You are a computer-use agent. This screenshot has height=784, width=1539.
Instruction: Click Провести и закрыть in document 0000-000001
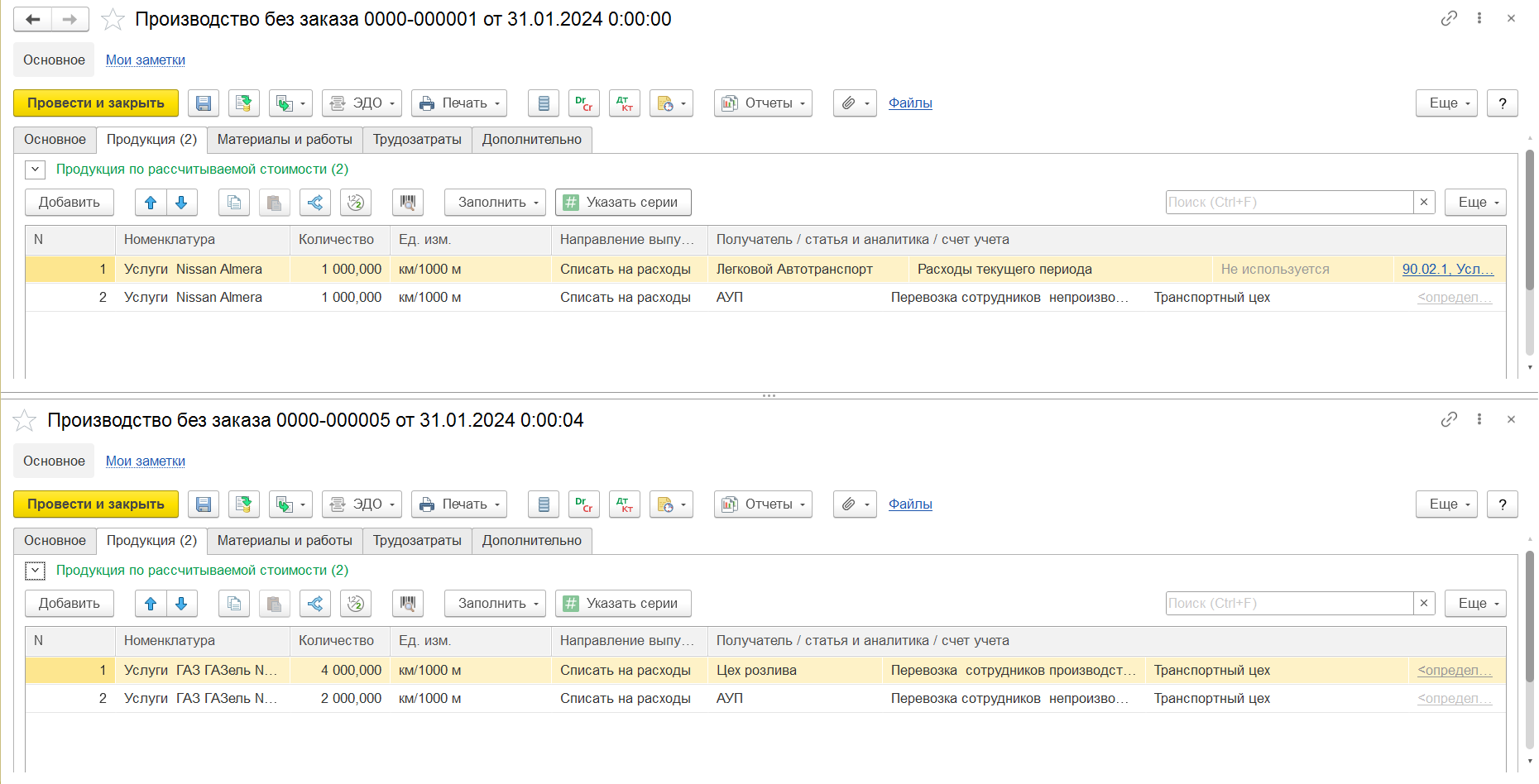click(x=96, y=103)
